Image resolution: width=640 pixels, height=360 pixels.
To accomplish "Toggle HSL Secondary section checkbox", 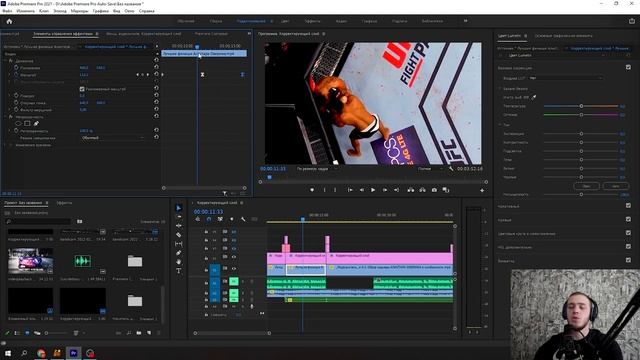I will (x=628, y=246).
